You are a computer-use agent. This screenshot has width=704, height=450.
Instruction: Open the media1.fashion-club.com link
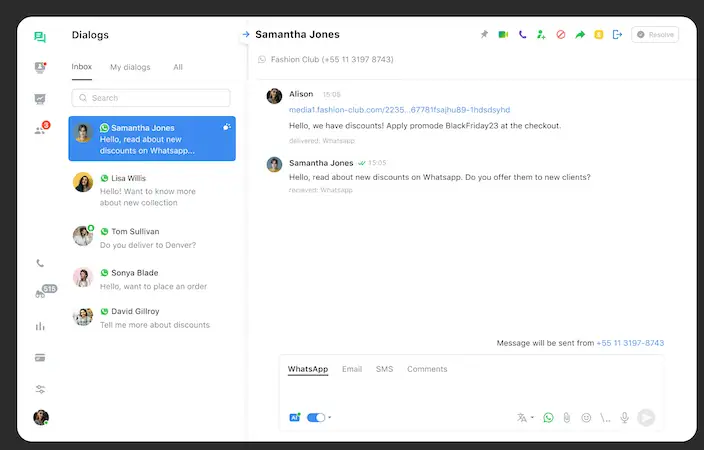399,109
